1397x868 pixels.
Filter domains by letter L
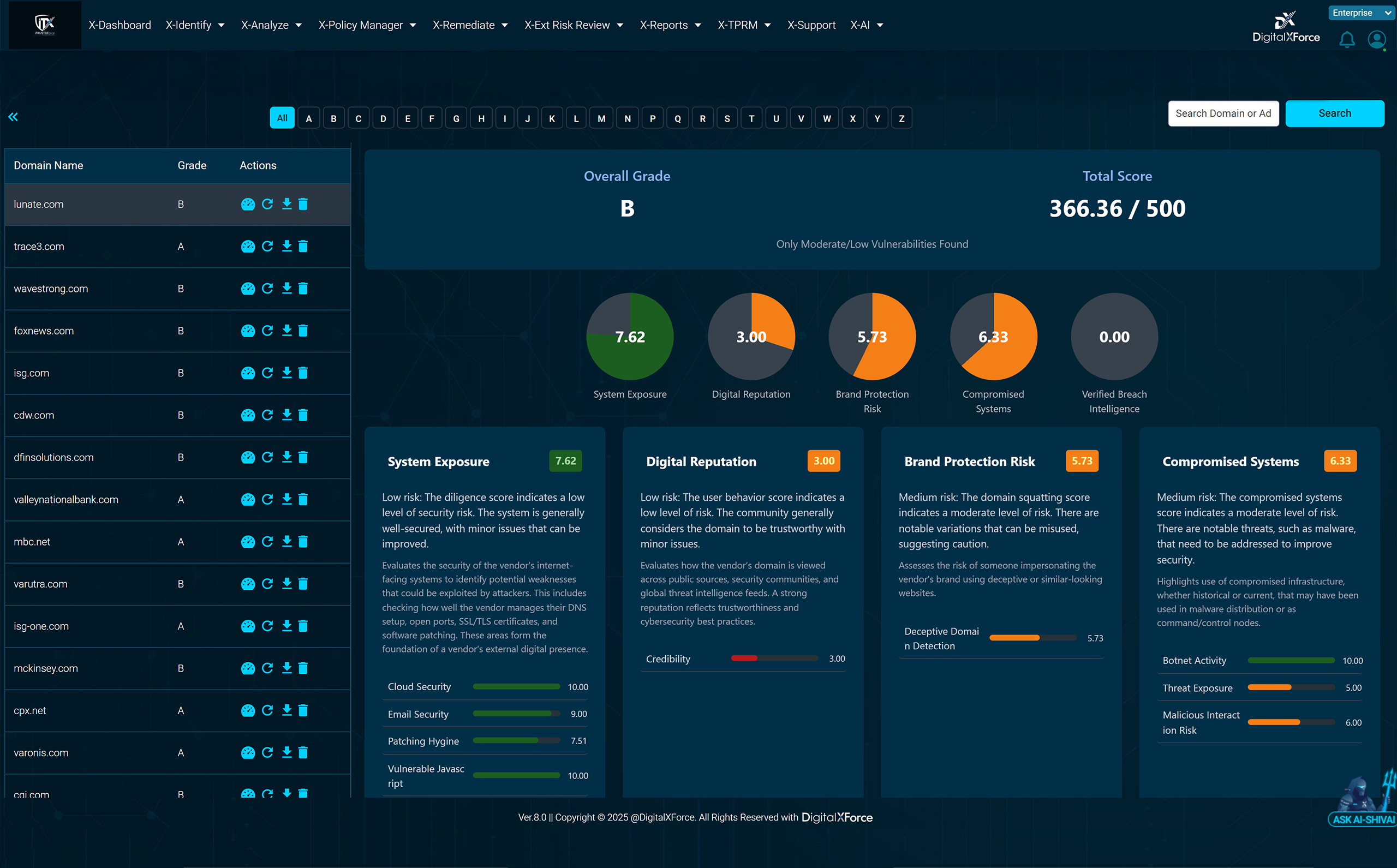[x=576, y=118]
